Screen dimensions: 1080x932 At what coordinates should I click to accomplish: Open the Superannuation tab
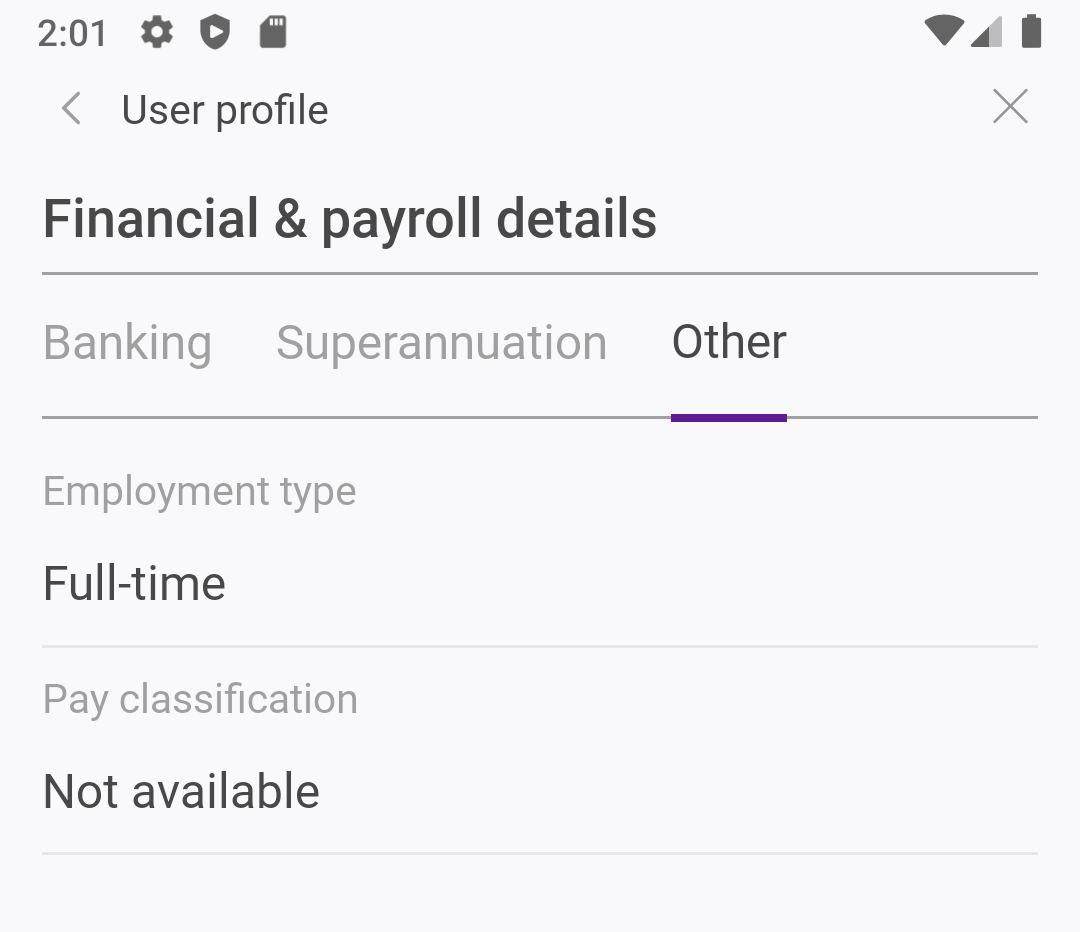[441, 343]
